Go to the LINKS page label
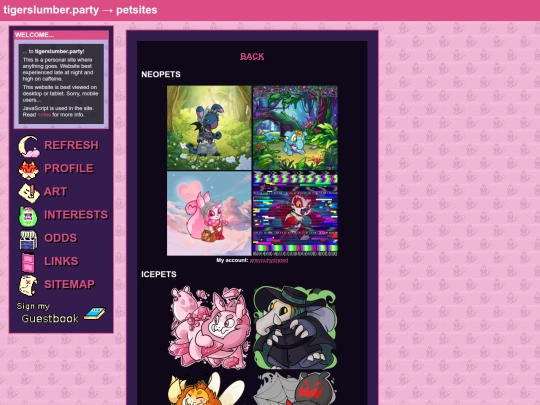540x405 pixels. click(x=61, y=261)
